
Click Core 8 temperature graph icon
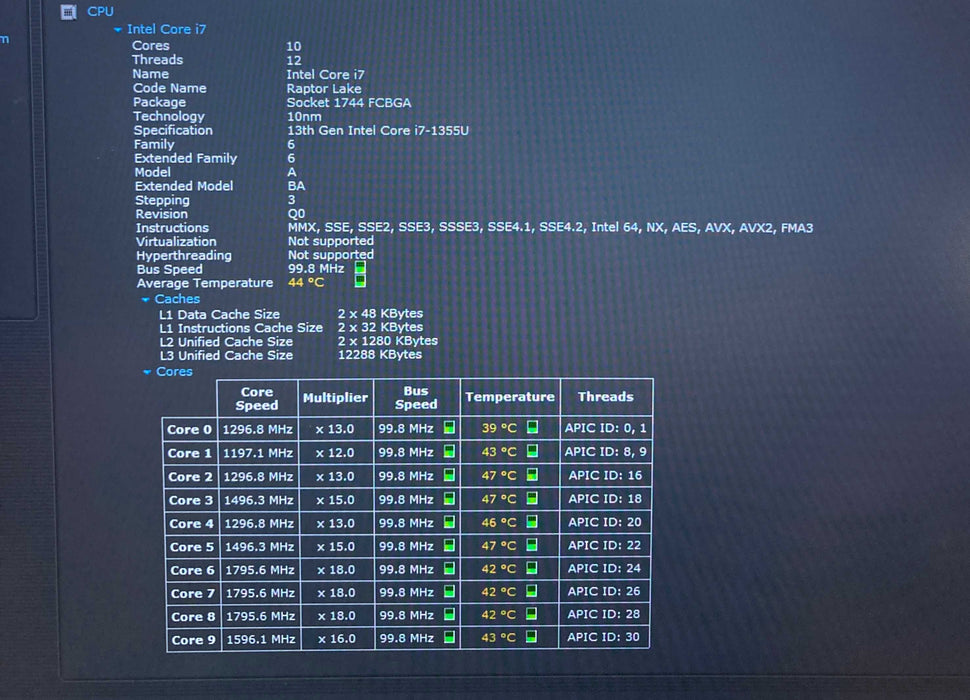531,614
